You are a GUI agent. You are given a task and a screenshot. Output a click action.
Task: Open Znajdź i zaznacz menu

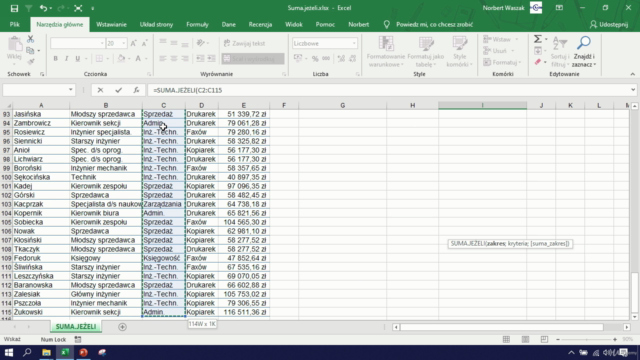click(584, 52)
